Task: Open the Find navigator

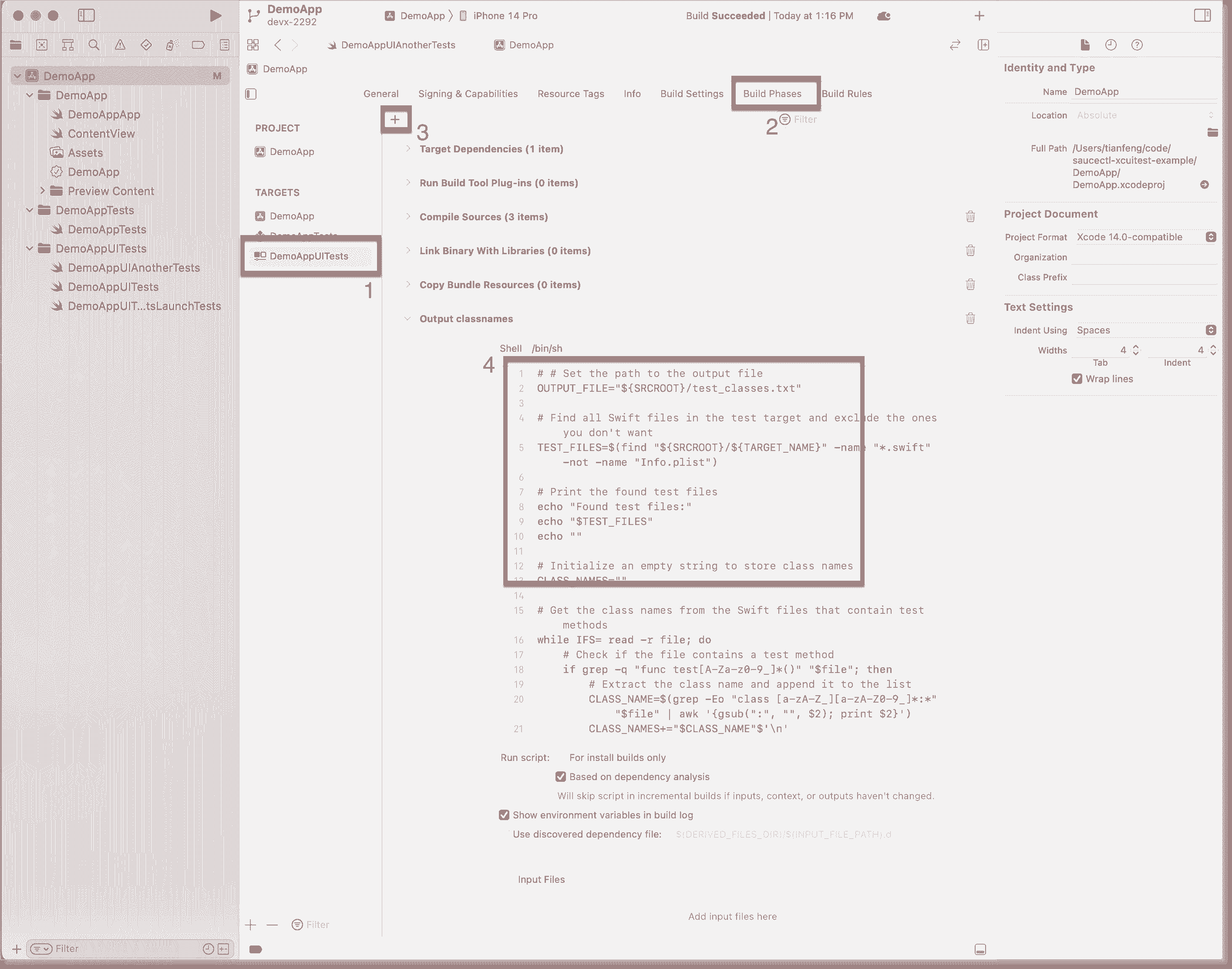Action: (x=94, y=44)
